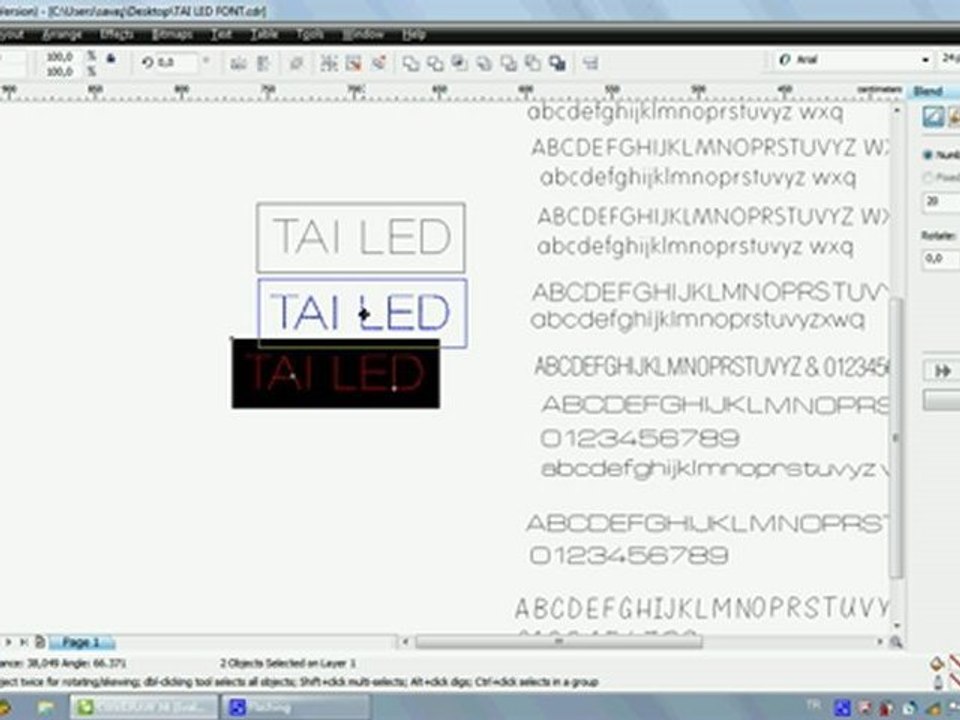960x720 pixels.
Task: Click the fill color bucket status icon
Action: click(937, 663)
